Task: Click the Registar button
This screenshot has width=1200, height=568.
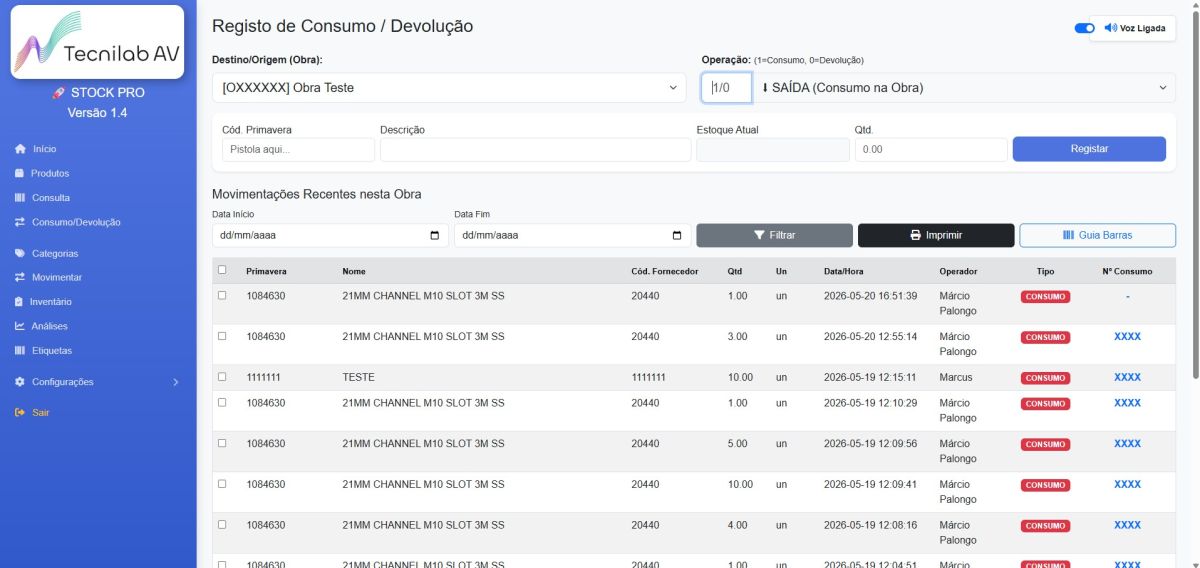Action: [x=1089, y=149]
